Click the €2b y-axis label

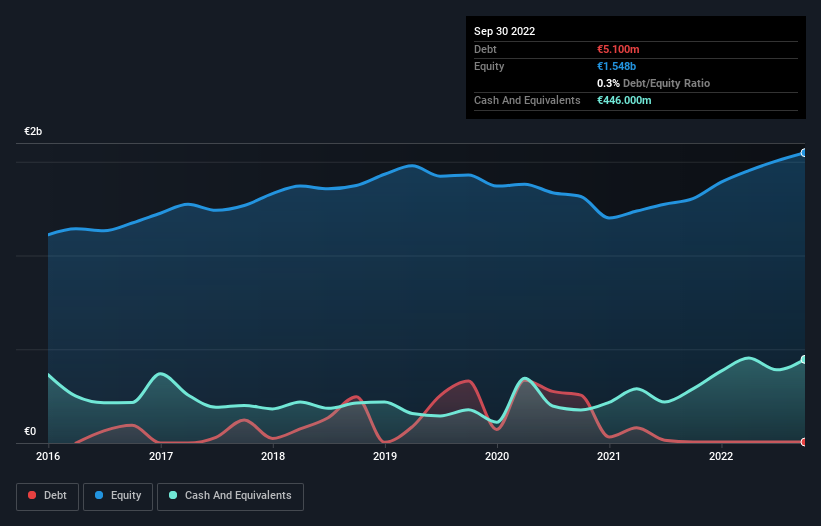[33, 131]
